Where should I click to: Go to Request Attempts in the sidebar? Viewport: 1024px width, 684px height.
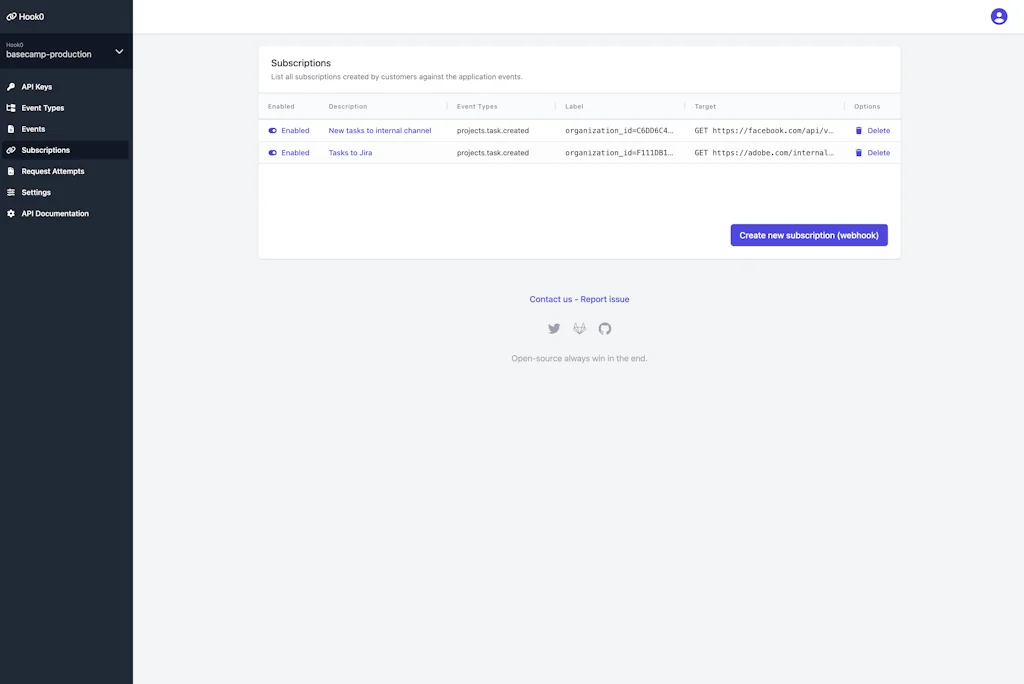[53, 171]
